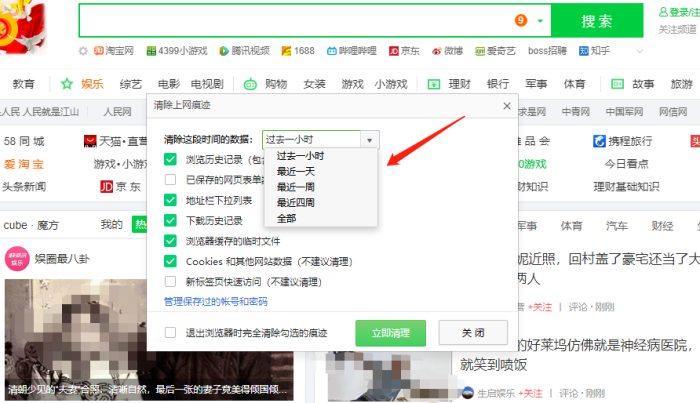This screenshot has width=700, height=403.
Task: Open the 天猫 site link icon
Action: pos(90,141)
